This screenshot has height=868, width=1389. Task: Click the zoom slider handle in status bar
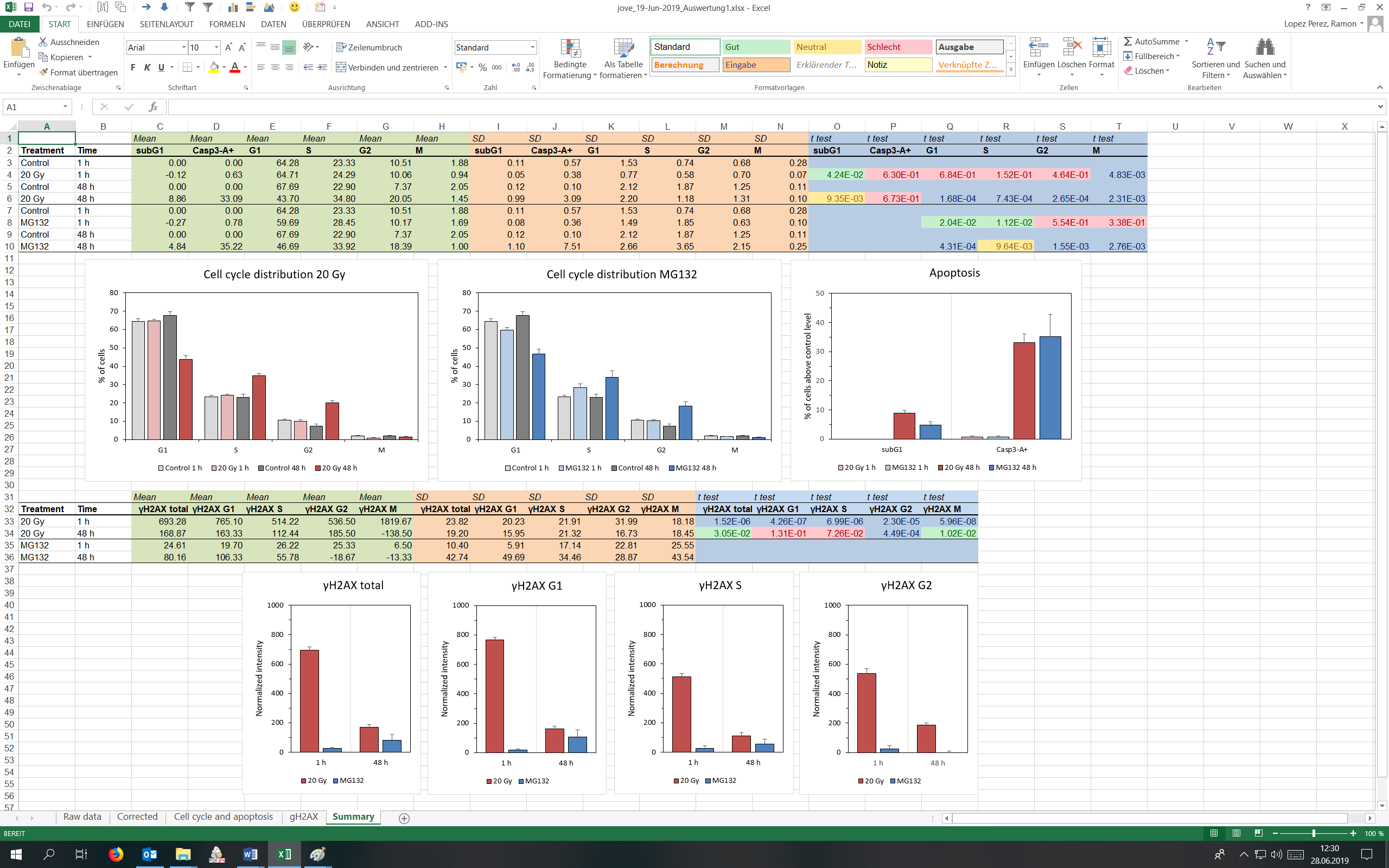coord(1313,833)
